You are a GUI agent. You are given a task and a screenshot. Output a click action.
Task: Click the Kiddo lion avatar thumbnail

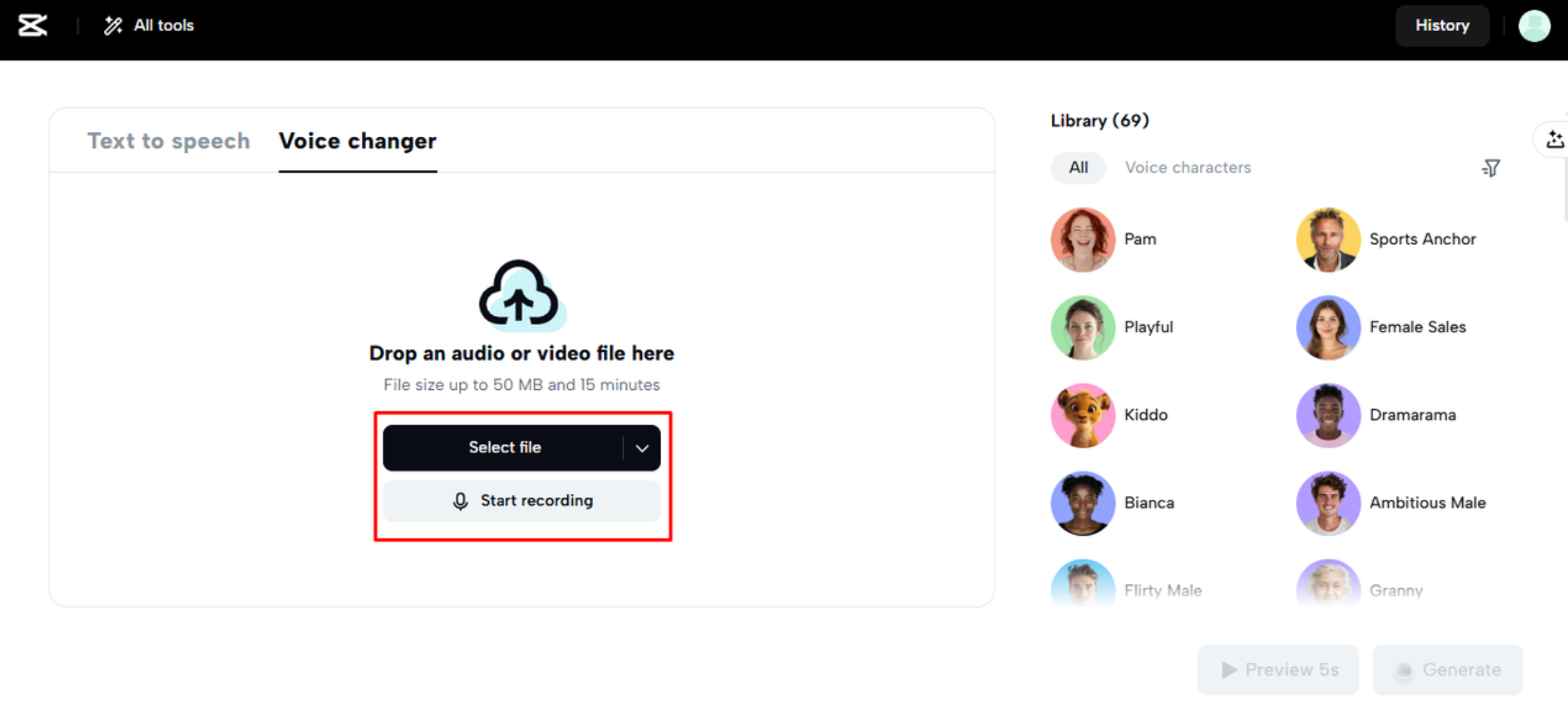point(1083,415)
